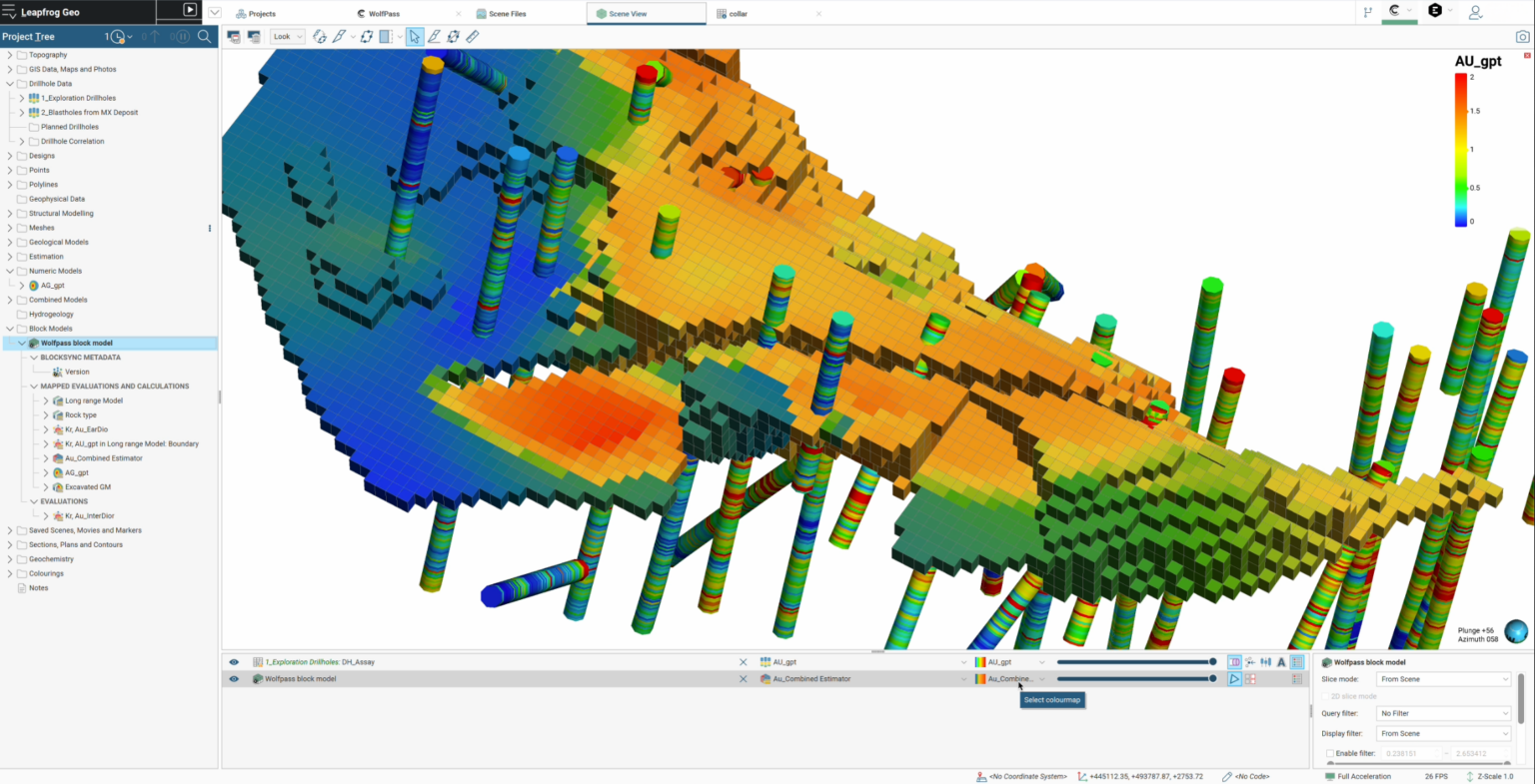Select the arrow selection tool in the toolbar
This screenshot has height=784, width=1535.
click(415, 36)
